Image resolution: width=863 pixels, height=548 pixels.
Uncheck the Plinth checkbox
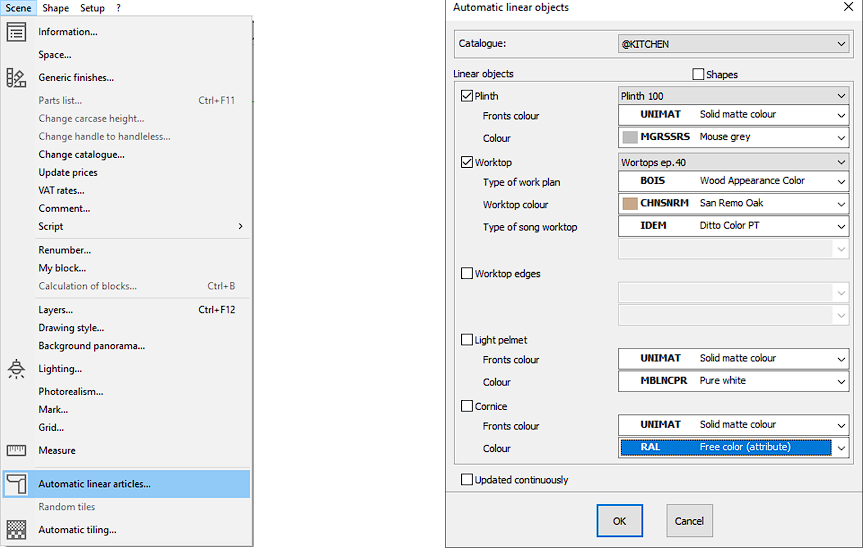click(467, 96)
